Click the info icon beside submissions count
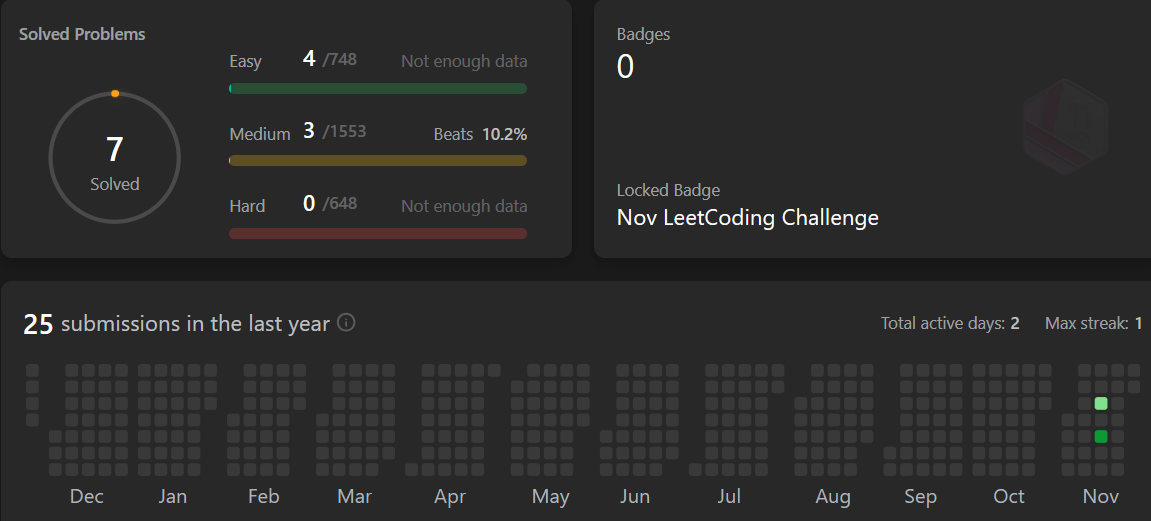The height and width of the screenshot is (521, 1151). (x=346, y=323)
